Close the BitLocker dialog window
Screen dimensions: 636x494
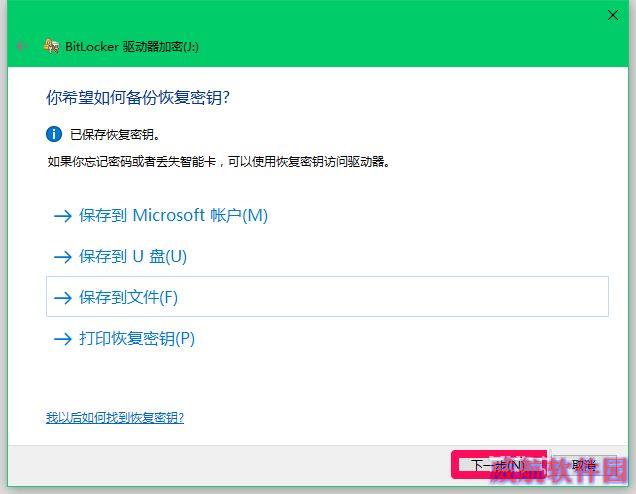coord(612,15)
